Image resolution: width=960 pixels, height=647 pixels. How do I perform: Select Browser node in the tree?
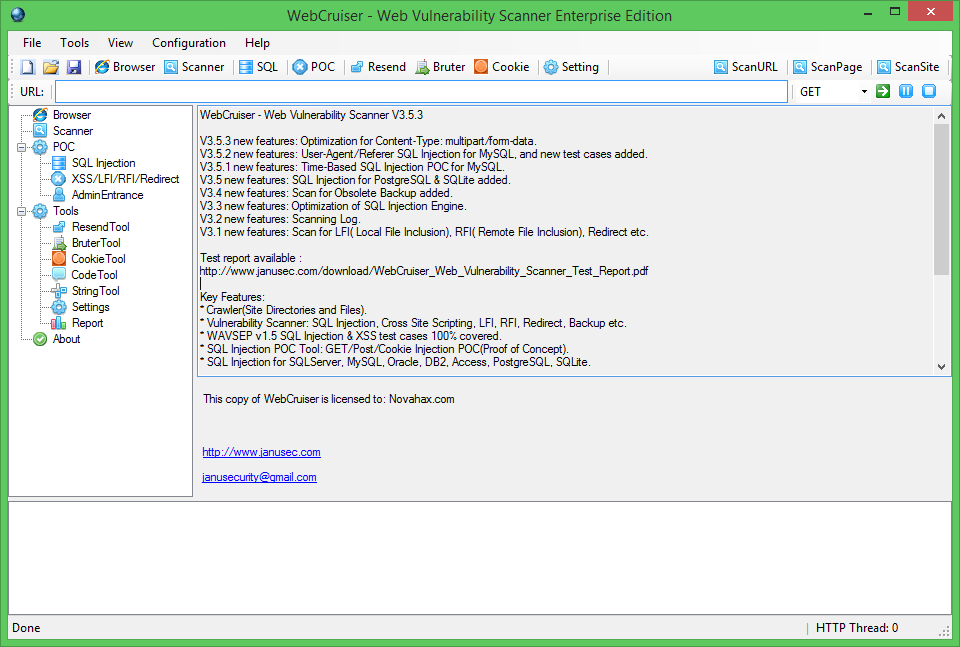pos(72,114)
